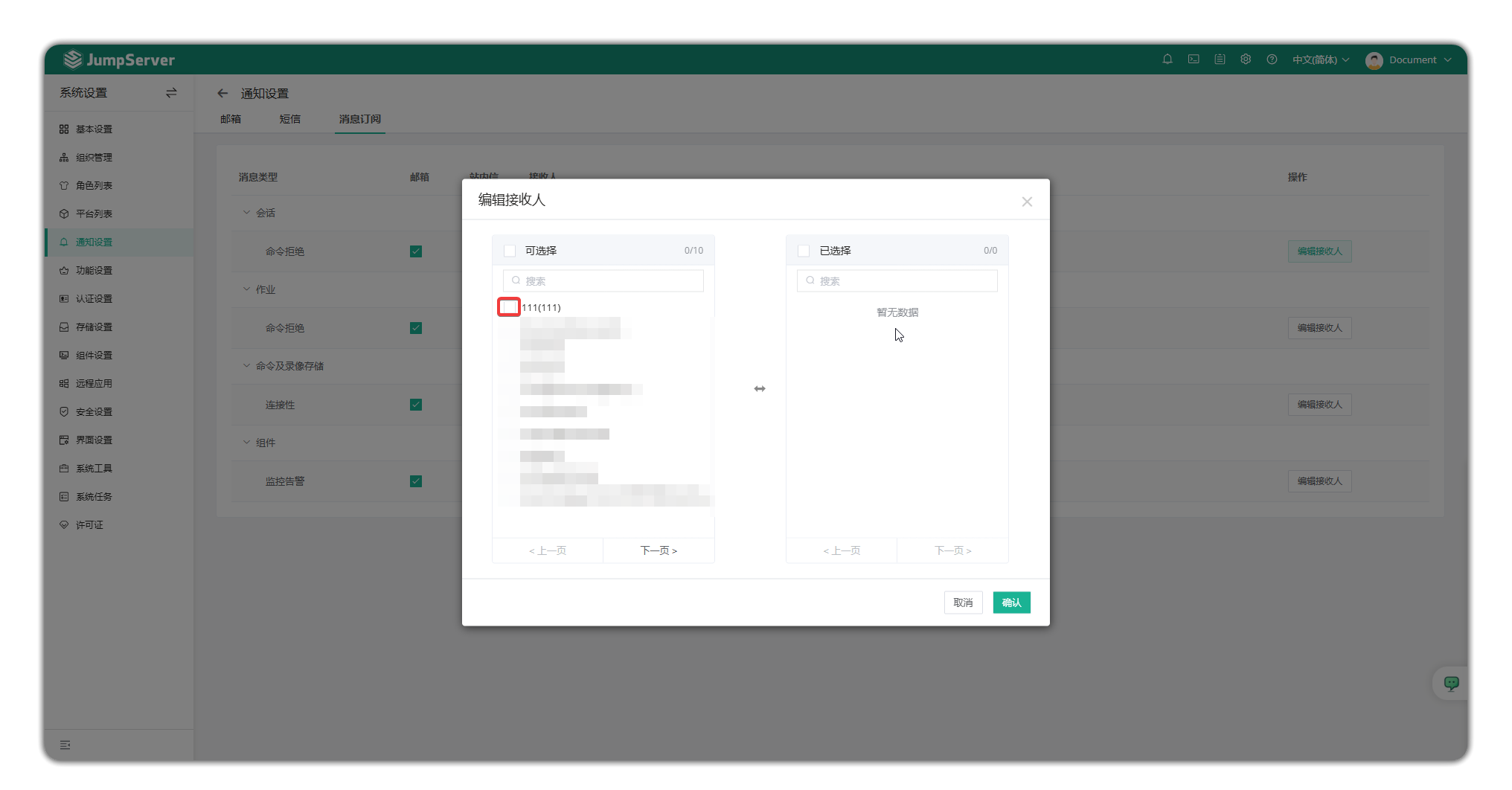Viewport: 1512px width, 790px height.
Task: Click the 取消 button
Action: click(x=964, y=603)
